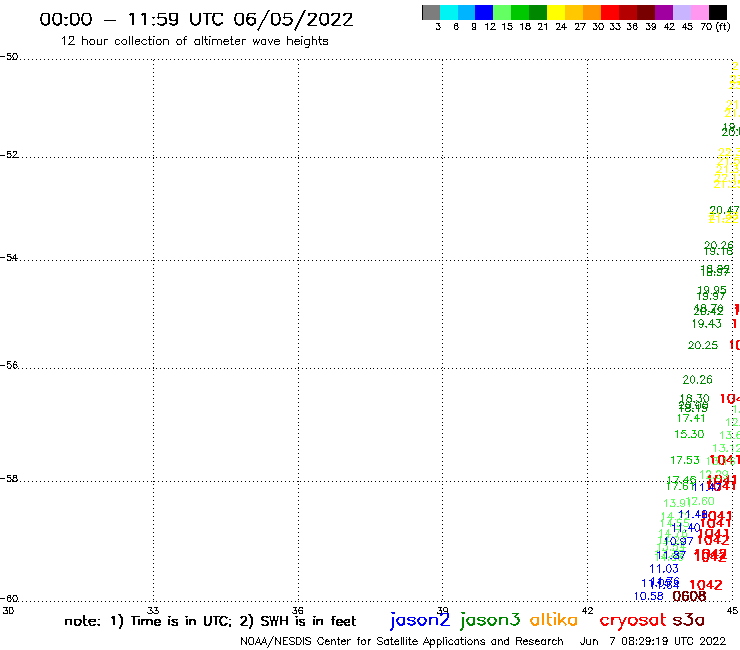This screenshot has height=650, width=740.
Task: Click the green wave height value '17.41'
Action: [x=691, y=418]
